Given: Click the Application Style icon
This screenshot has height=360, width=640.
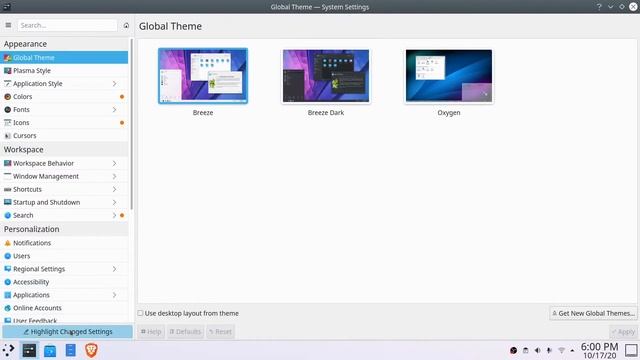Looking at the screenshot, I should [7, 84].
